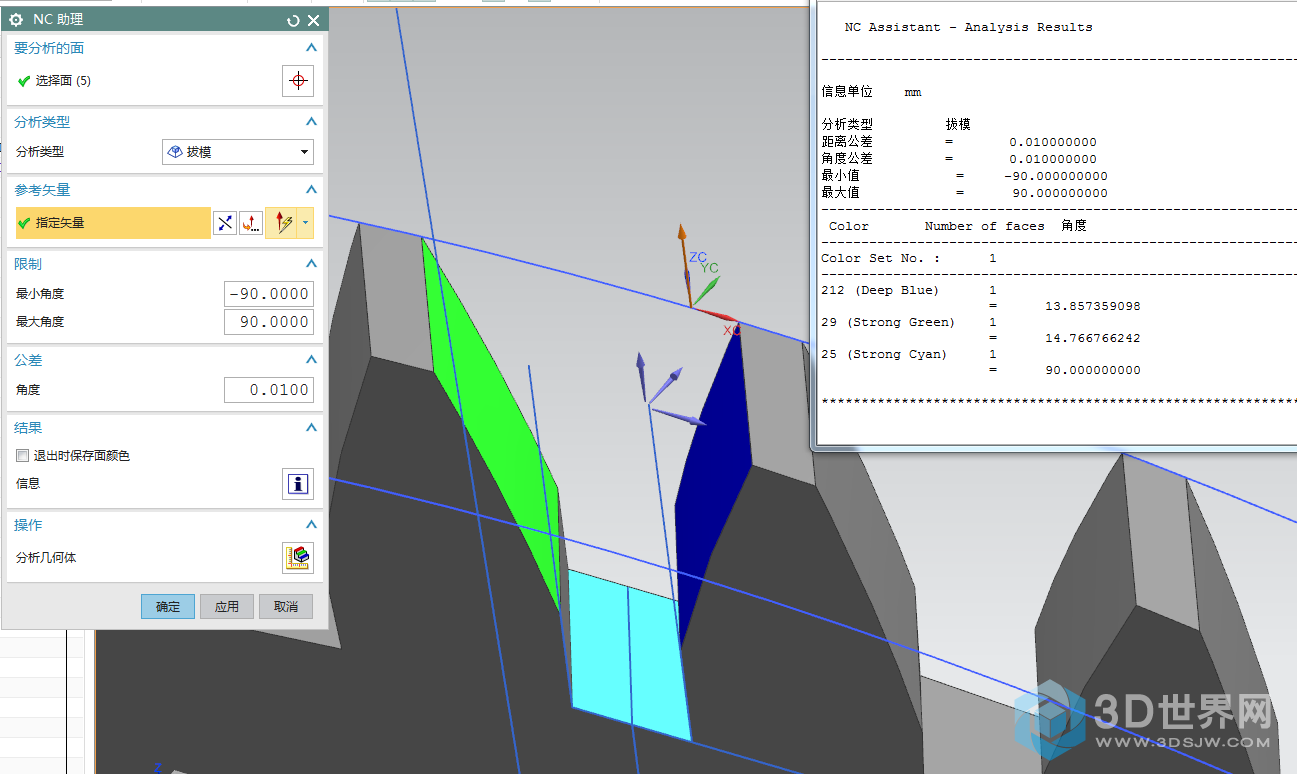The image size is (1297, 774).
Task: Click the 分析几何体 analyze icon
Action: (x=298, y=558)
